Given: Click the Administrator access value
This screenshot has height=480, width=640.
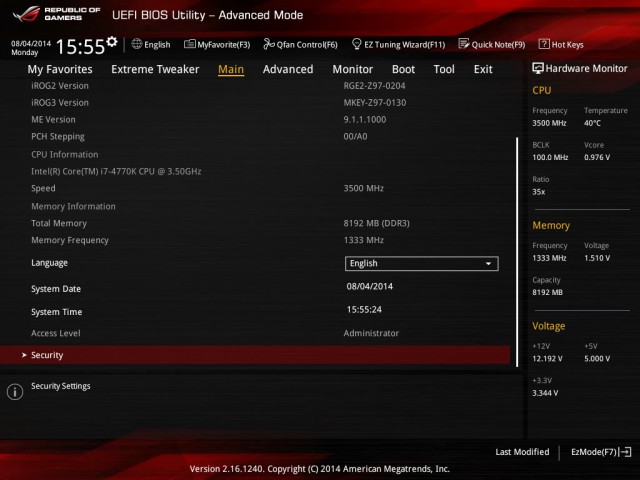Looking at the screenshot, I should 371,333.
